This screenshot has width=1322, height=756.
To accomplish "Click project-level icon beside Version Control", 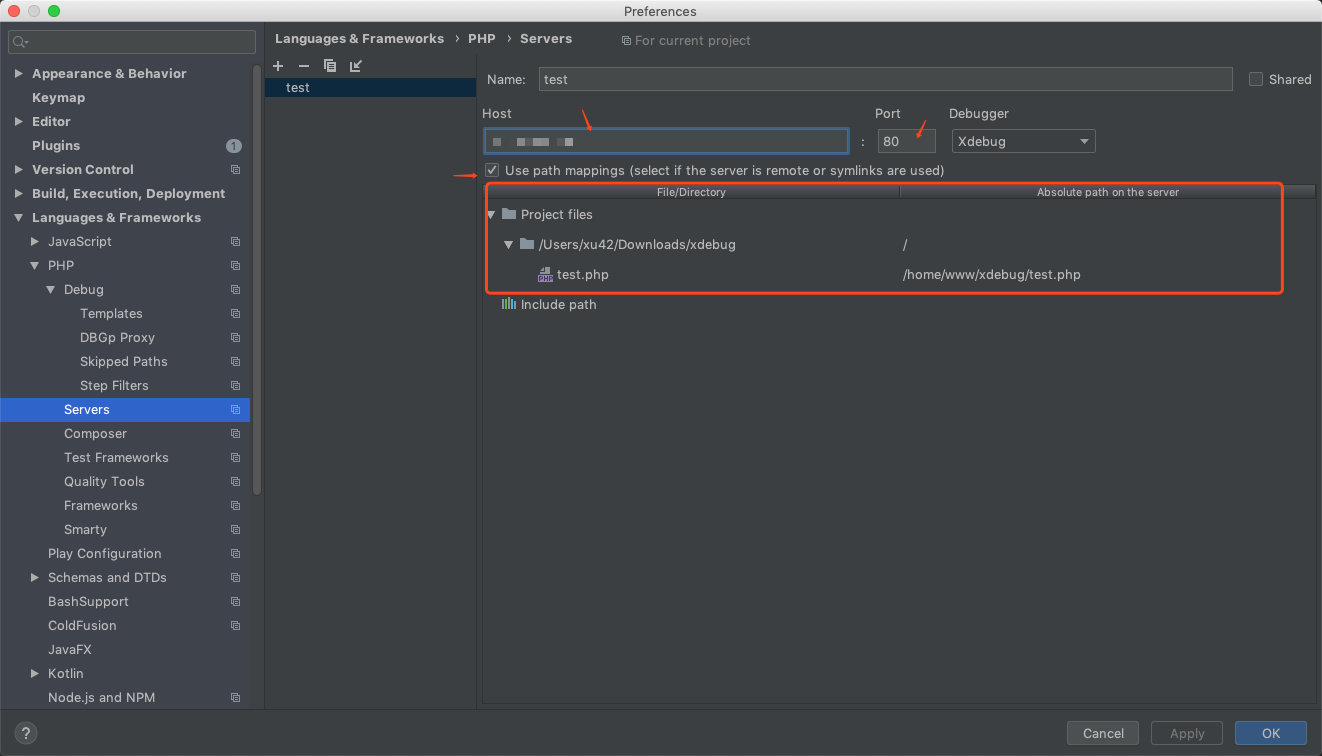I will 235,170.
